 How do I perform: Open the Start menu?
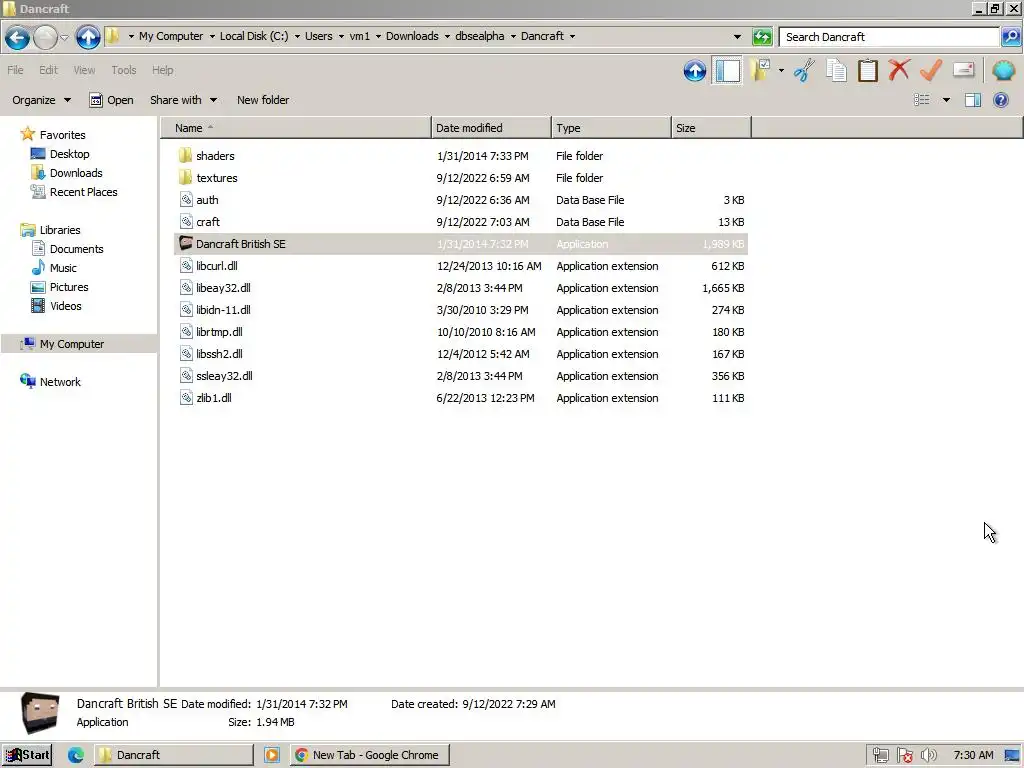coord(27,755)
